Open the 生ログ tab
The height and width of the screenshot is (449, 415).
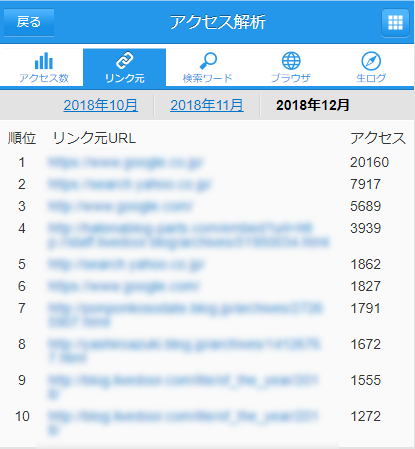click(x=371, y=68)
